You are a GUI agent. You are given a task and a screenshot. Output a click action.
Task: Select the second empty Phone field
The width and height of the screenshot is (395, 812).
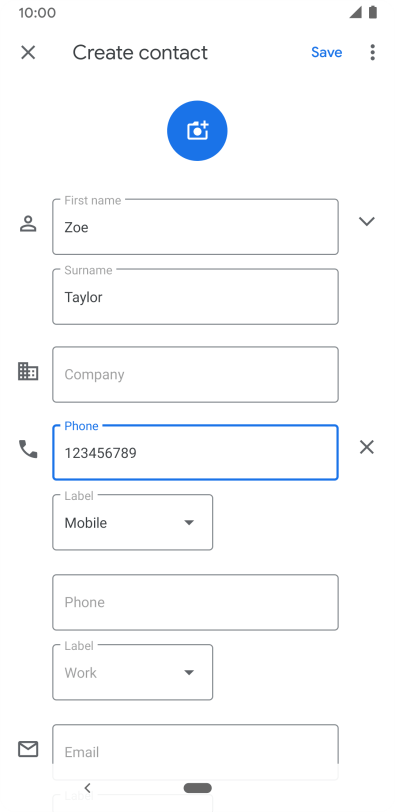(196, 602)
